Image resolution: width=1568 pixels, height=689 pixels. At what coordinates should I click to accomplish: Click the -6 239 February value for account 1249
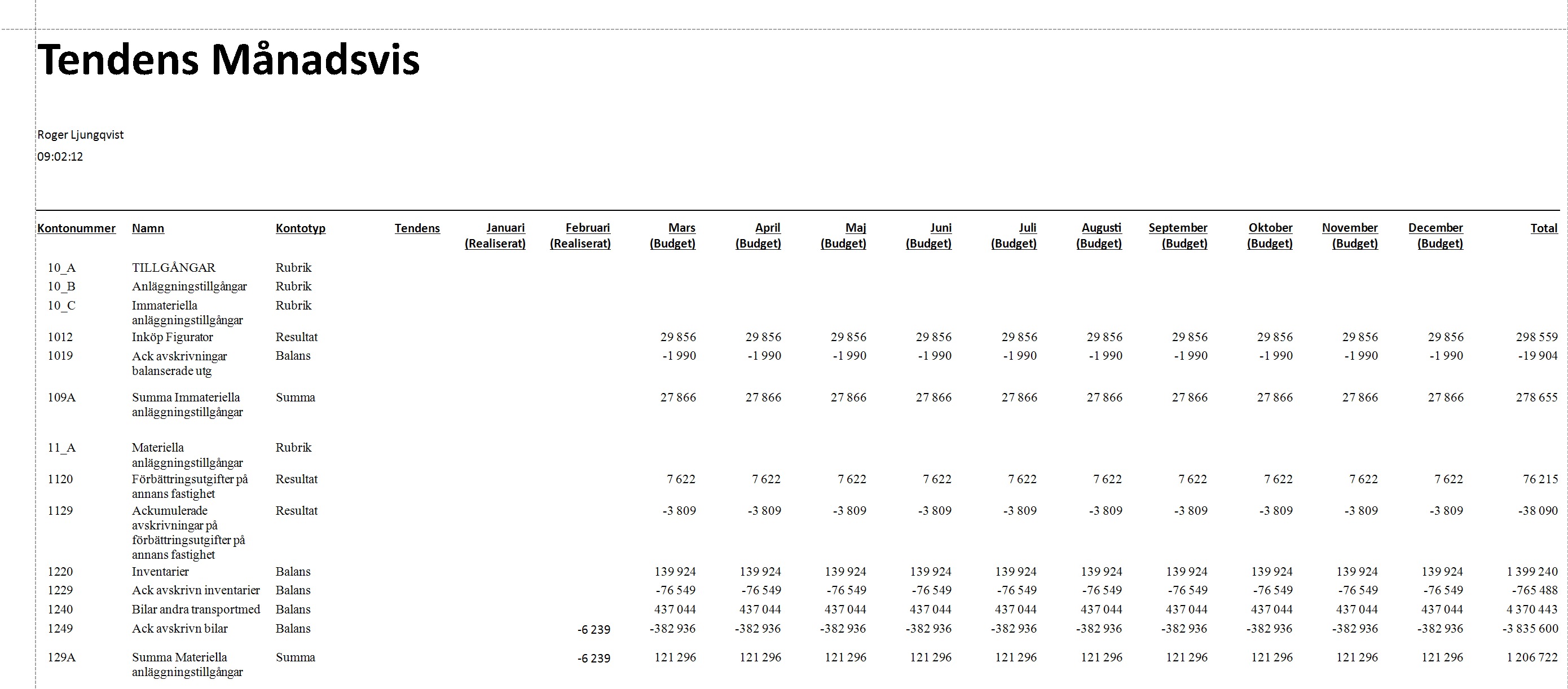tap(593, 629)
